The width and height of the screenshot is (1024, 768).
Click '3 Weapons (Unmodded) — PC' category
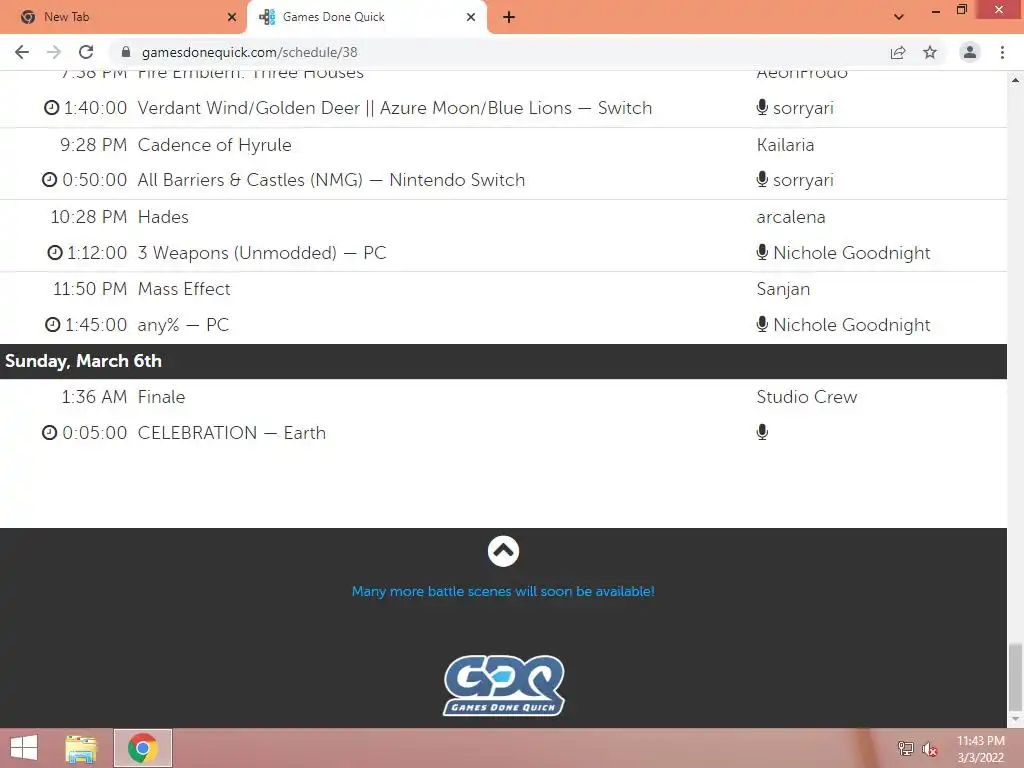point(262,253)
